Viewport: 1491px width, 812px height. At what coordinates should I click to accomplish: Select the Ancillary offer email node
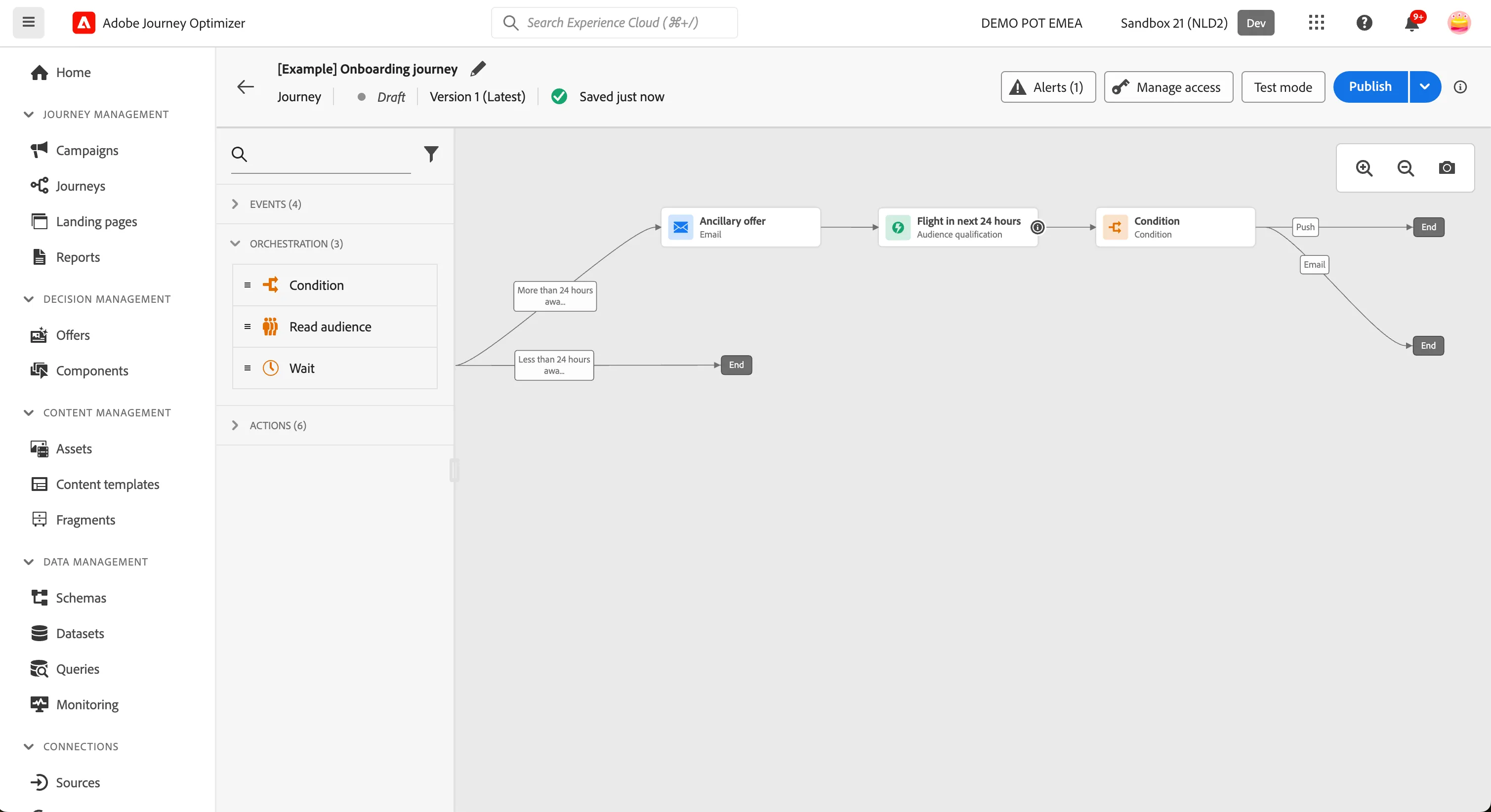pos(740,227)
